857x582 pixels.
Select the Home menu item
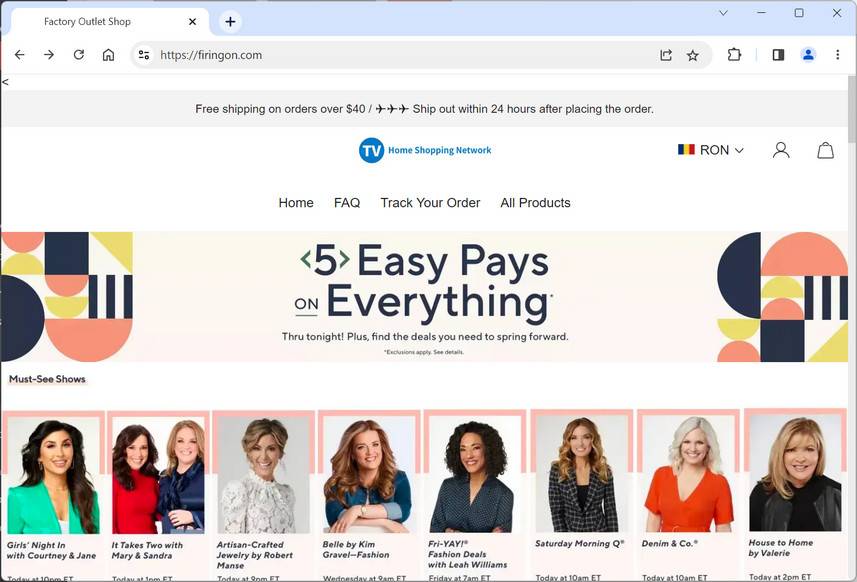point(296,203)
